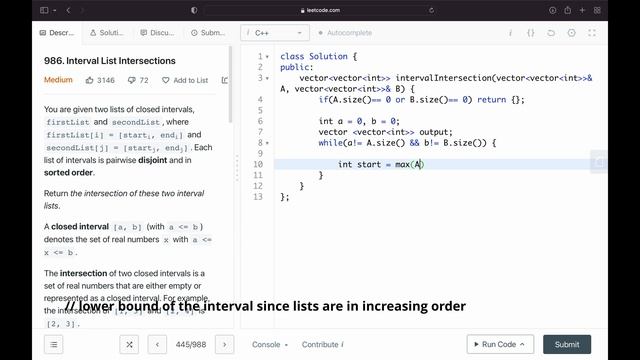This screenshot has height=360, width=640.
Task: Switch to the Solution tab
Action: pyautogui.click(x=106, y=33)
